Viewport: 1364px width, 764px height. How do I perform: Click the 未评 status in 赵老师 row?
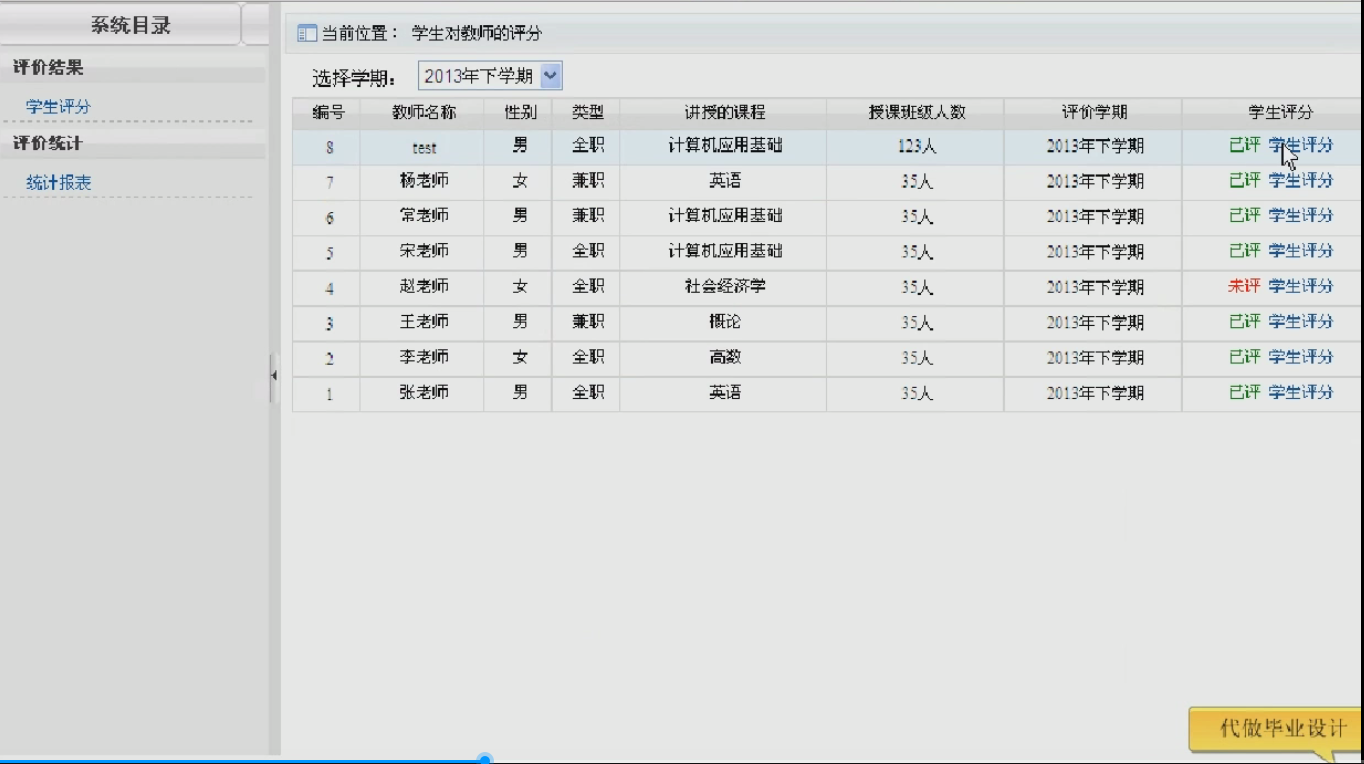[x=1244, y=287]
